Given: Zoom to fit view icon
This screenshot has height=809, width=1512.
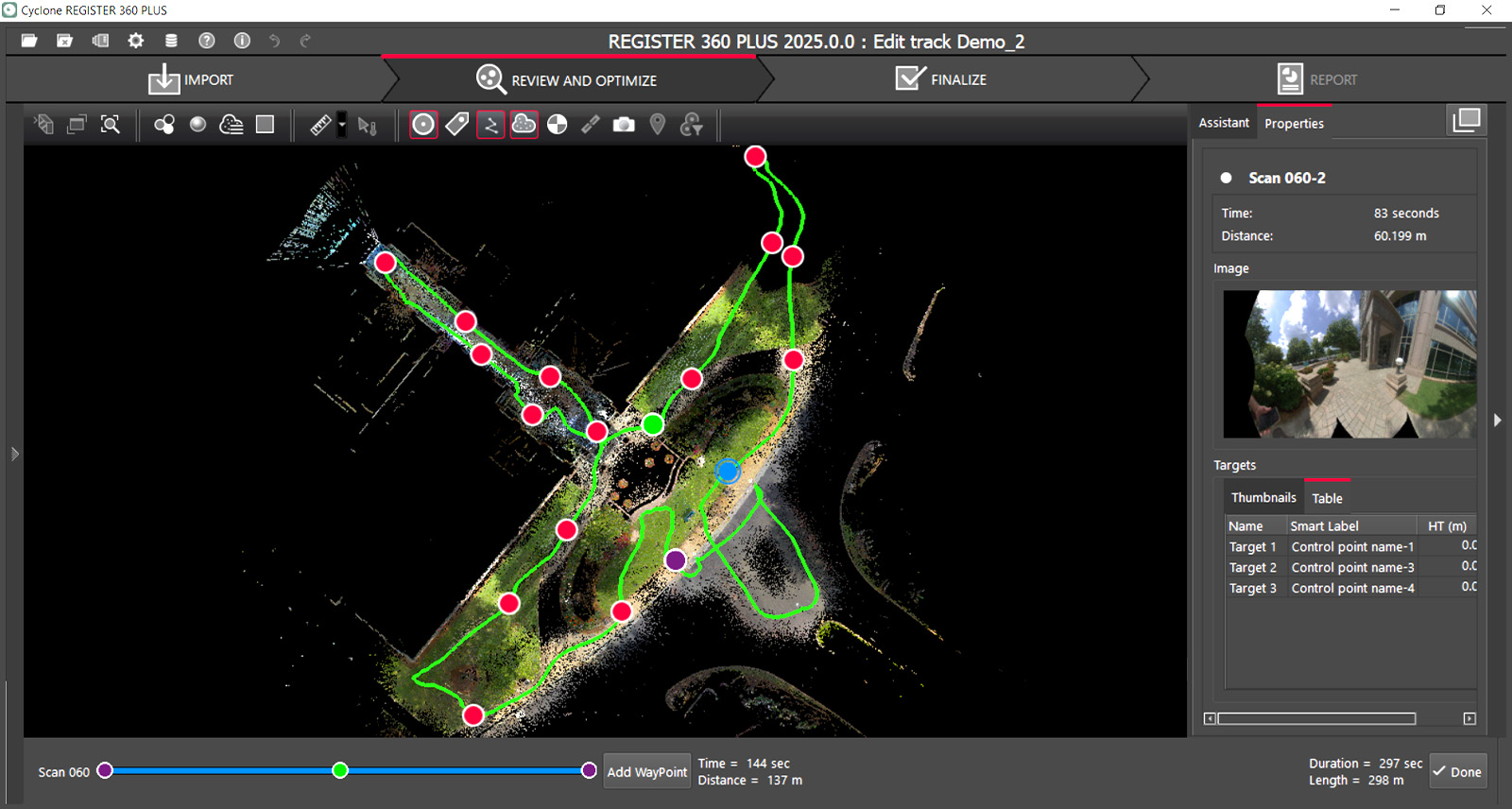Looking at the screenshot, I should coord(111,124).
